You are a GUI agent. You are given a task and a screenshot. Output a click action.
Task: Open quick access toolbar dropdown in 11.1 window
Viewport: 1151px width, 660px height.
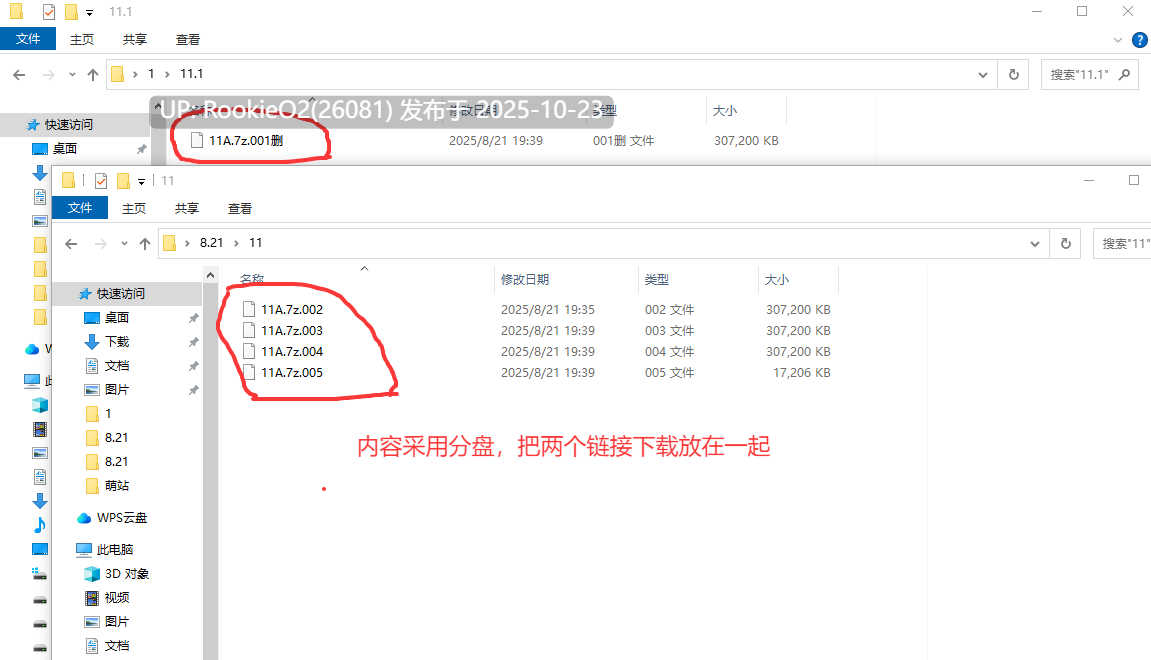coord(90,12)
